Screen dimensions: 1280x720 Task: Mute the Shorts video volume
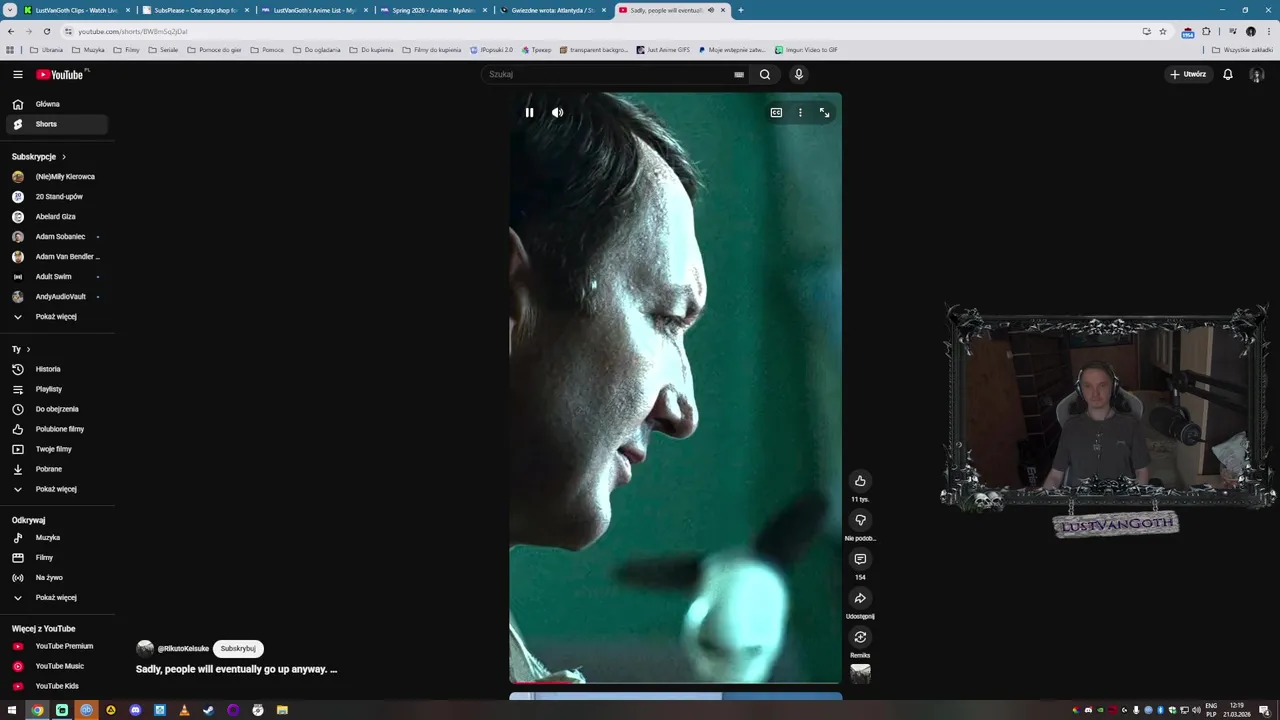tap(557, 113)
